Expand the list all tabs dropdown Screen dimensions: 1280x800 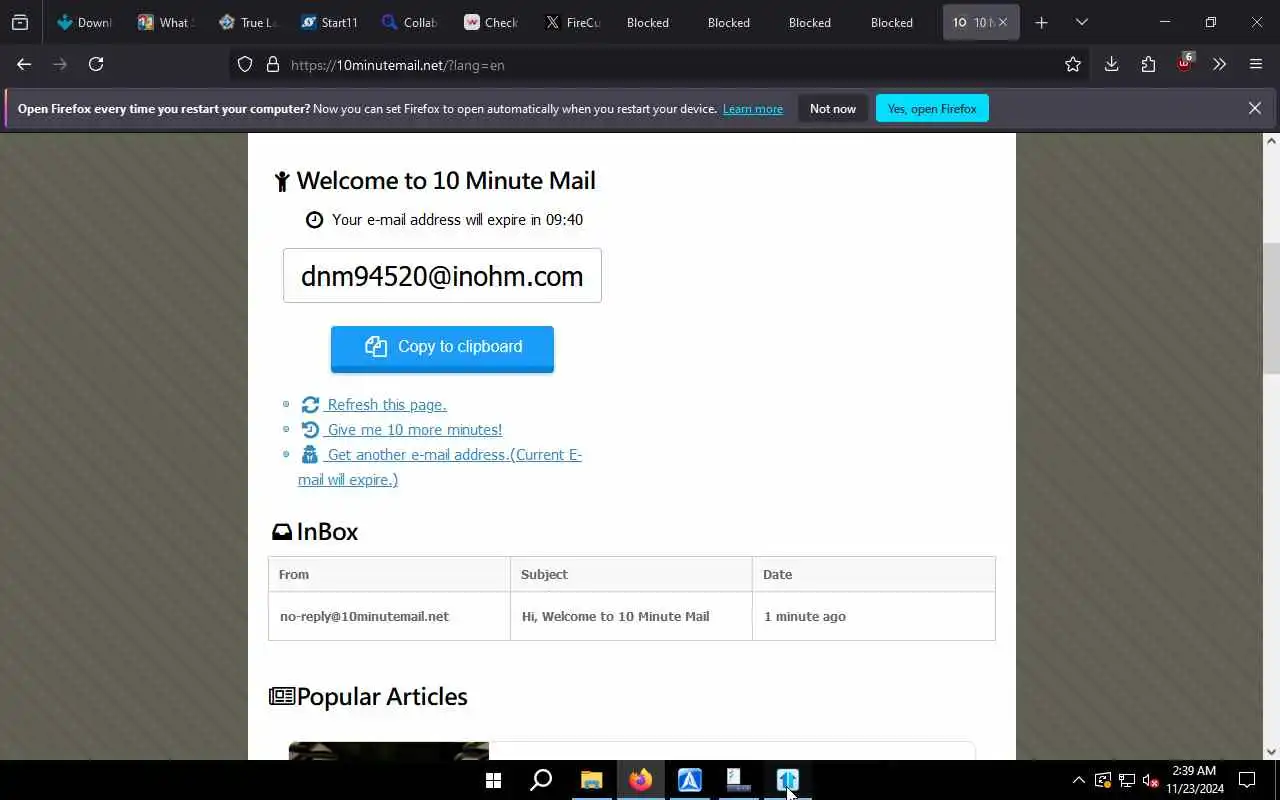click(x=1081, y=22)
